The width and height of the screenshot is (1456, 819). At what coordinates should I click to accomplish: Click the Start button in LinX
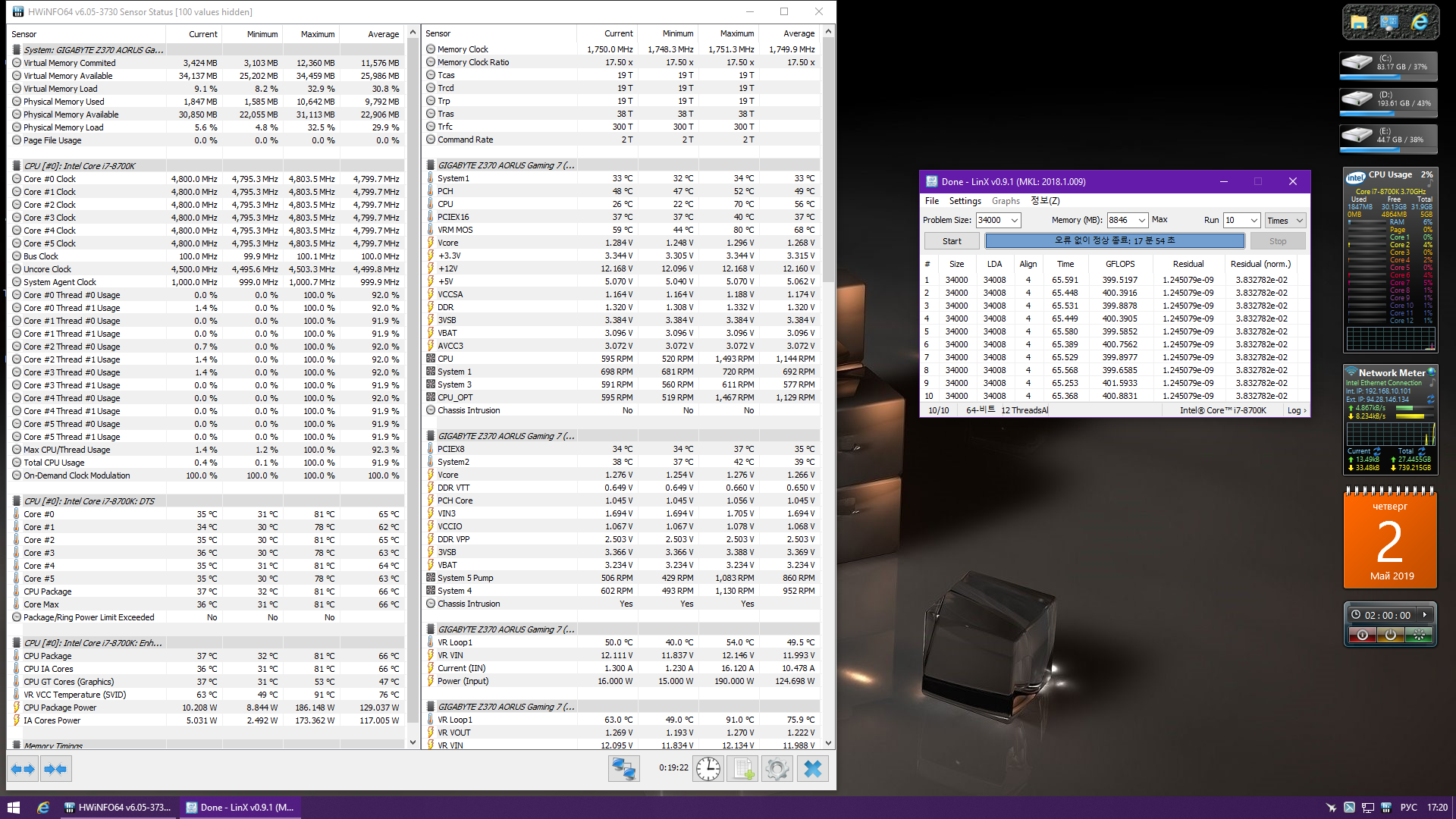pos(952,241)
